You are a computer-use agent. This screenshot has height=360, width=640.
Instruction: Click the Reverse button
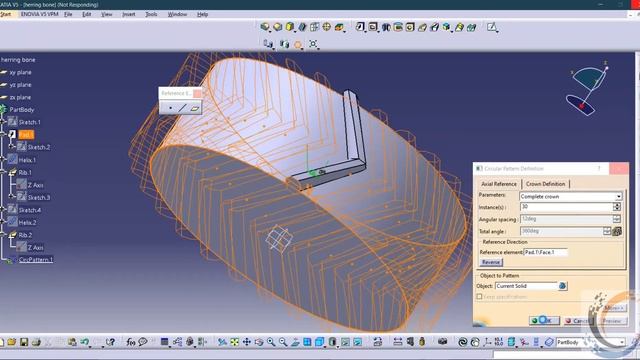pos(491,262)
